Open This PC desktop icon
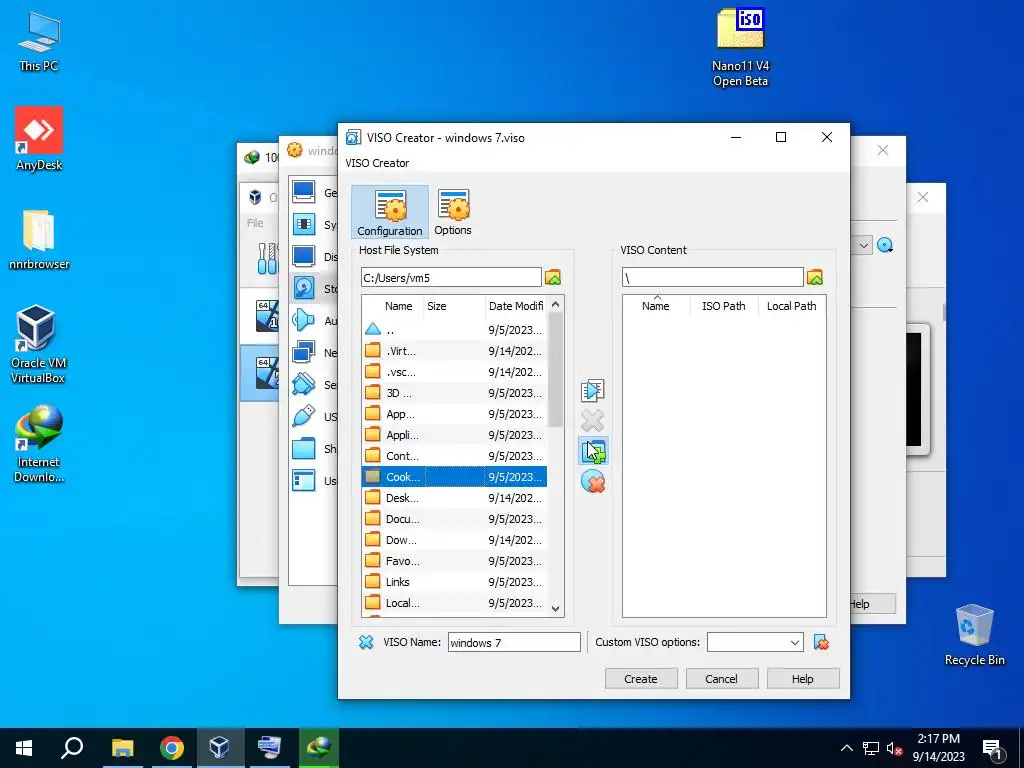The image size is (1024, 768). pos(39,40)
